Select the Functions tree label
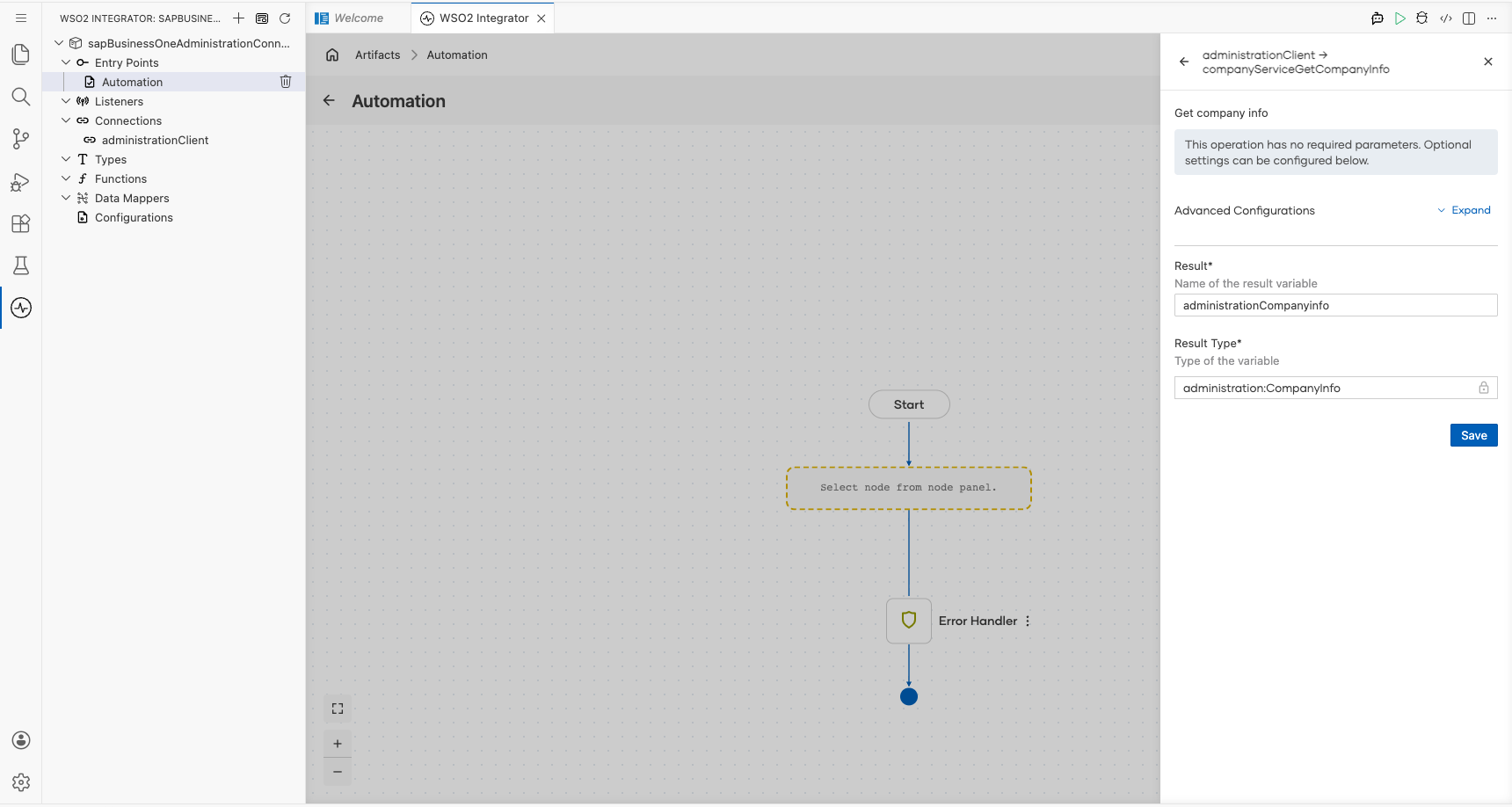This screenshot has width=1512, height=807. tap(121, 178)
